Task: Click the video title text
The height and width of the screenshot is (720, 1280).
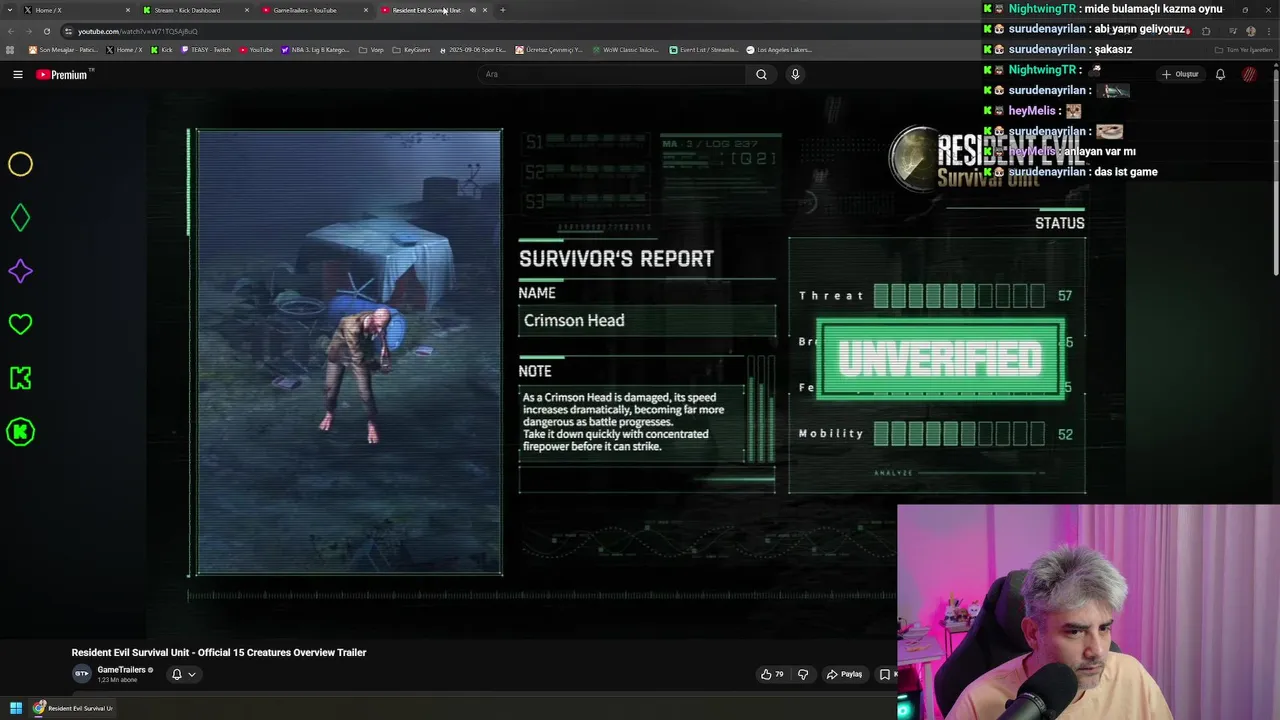Action: pyautogui.click(x=219, y=652)
